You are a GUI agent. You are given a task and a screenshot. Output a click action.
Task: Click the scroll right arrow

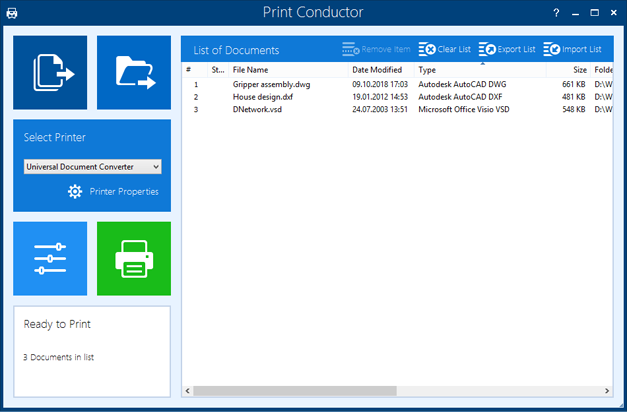click(607, 391)
